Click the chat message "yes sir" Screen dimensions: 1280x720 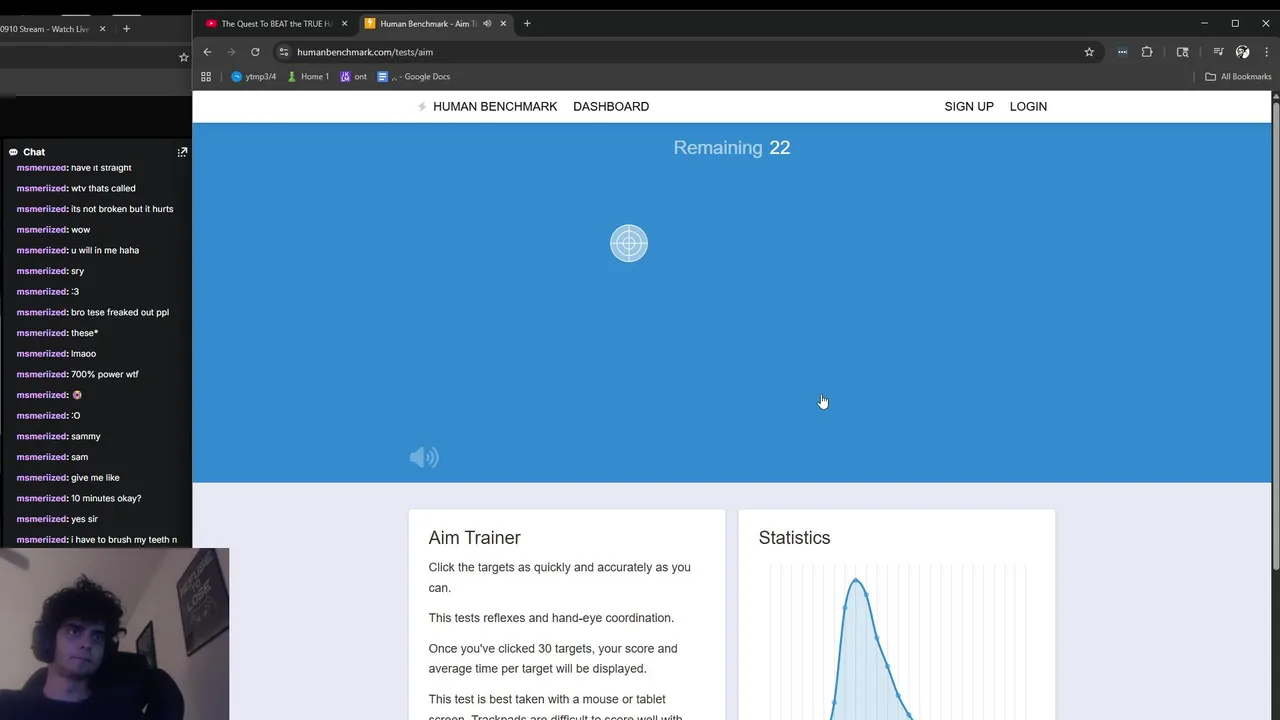pos(84,519)
